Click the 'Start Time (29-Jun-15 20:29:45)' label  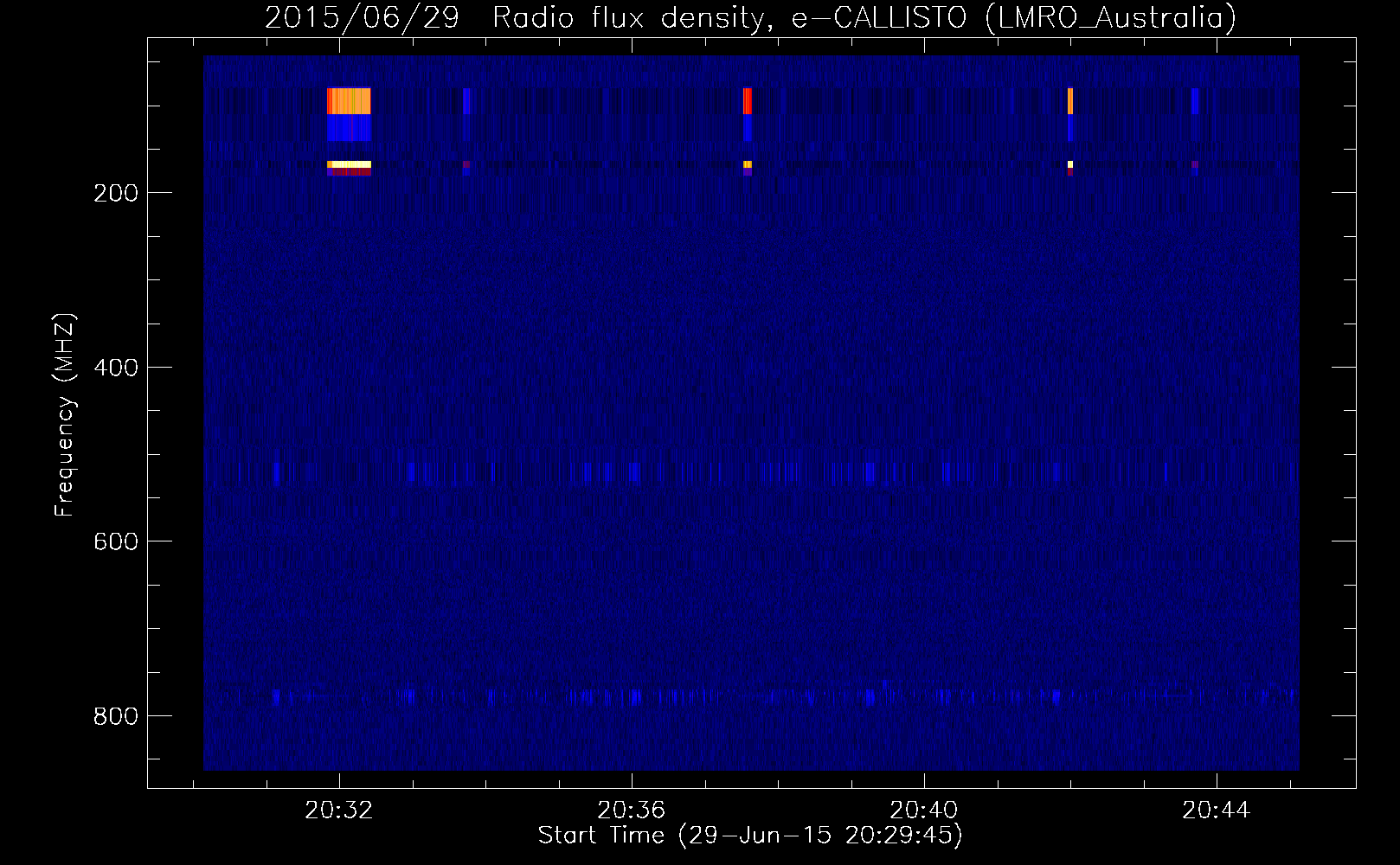coord(750,836)
